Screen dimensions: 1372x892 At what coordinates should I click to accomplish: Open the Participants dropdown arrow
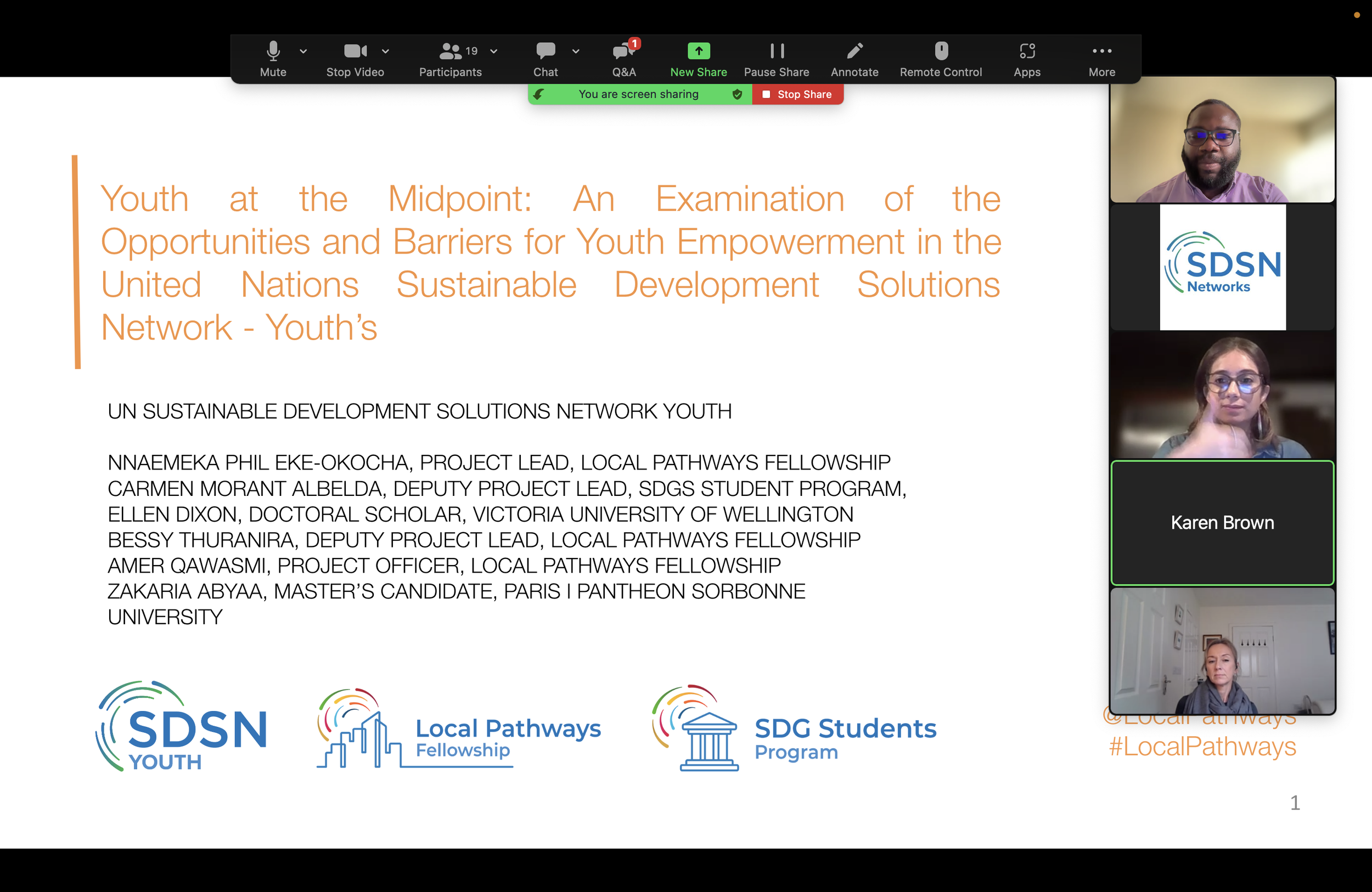point(493,50)
